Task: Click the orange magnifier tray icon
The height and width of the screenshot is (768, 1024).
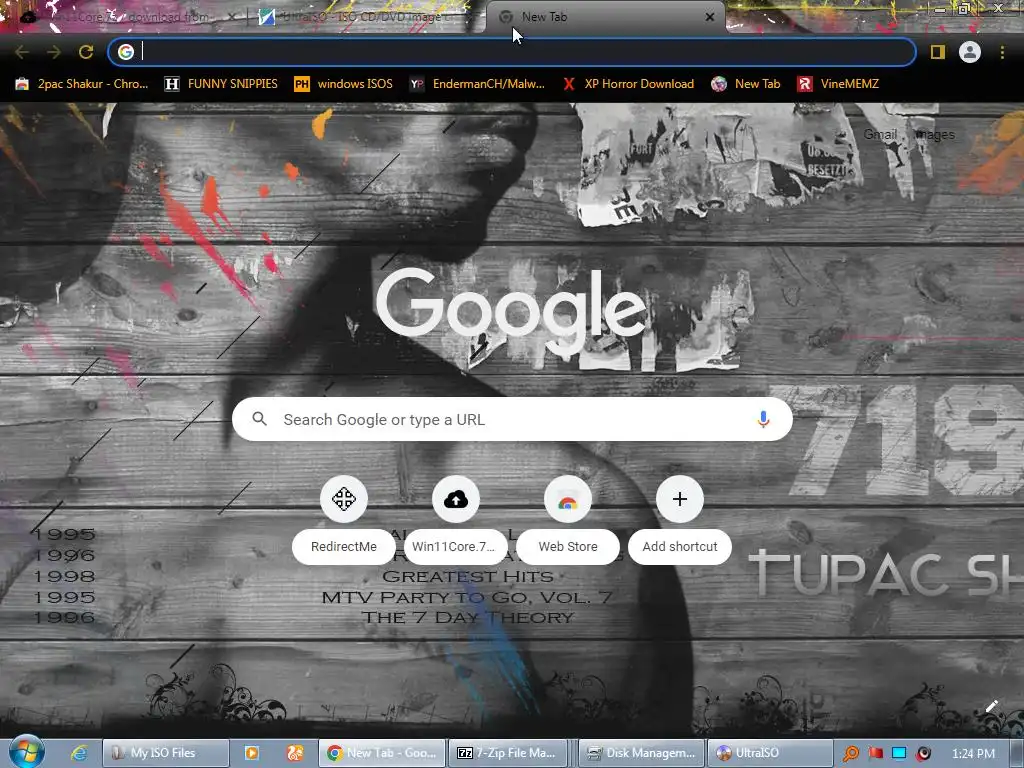Action: coord(851,754)
